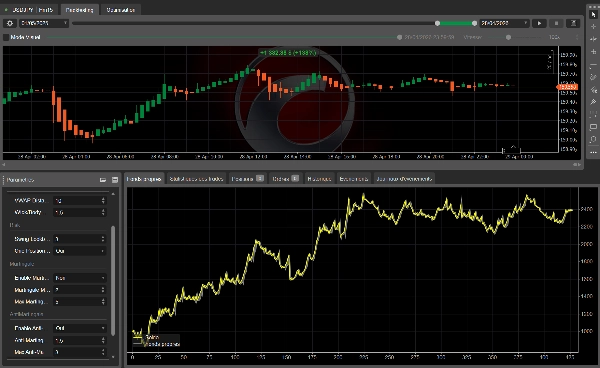Select the horizontal line drawing tool
Image resolution: width=600 pixels, height=368 pixels.
pyautogui.click(x=593, y=65)
